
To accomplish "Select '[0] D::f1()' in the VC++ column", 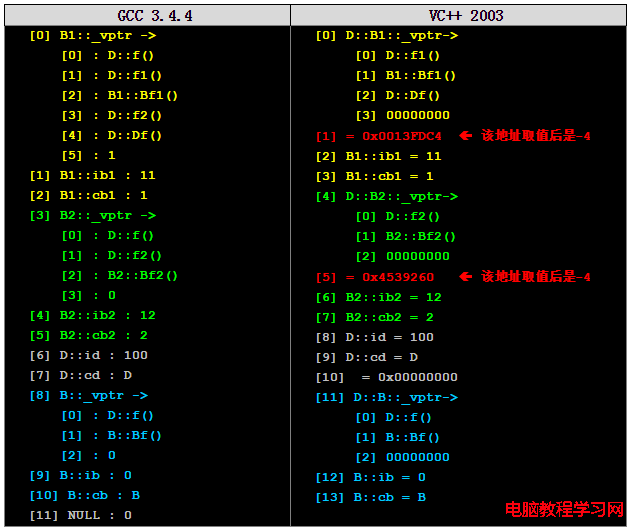I will point(398,55).
